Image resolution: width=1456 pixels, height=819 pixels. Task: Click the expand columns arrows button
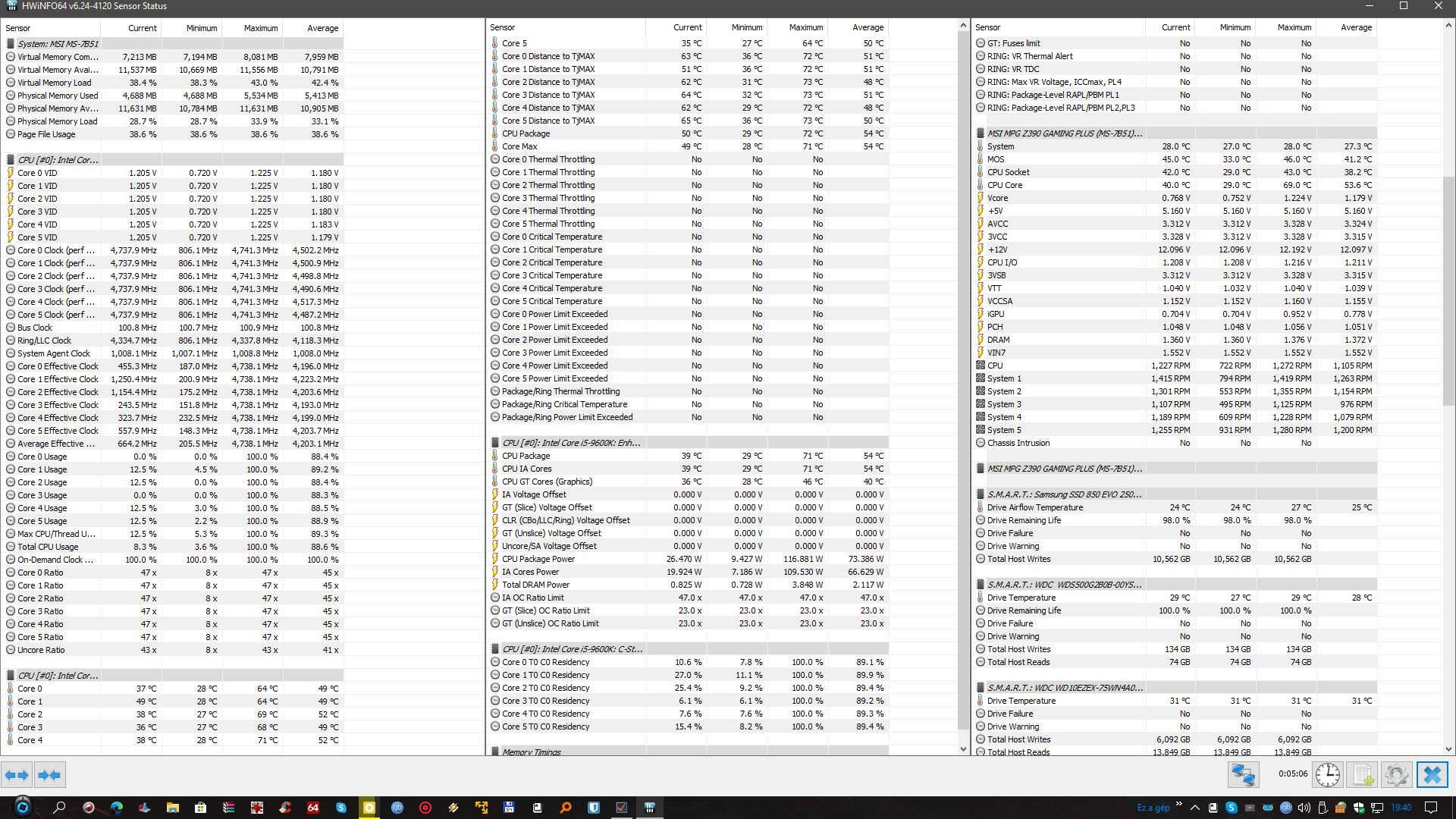coord(17,775)
